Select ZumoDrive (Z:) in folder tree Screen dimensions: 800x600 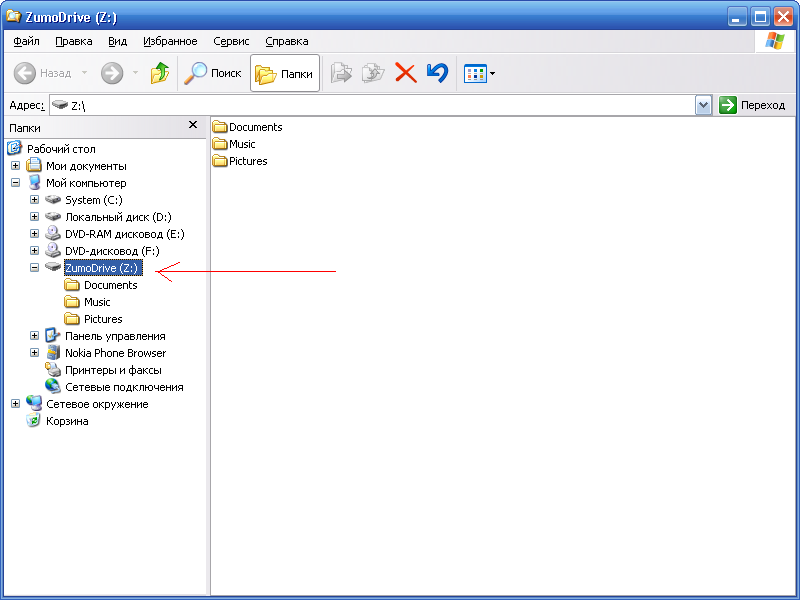pos(102,268)
